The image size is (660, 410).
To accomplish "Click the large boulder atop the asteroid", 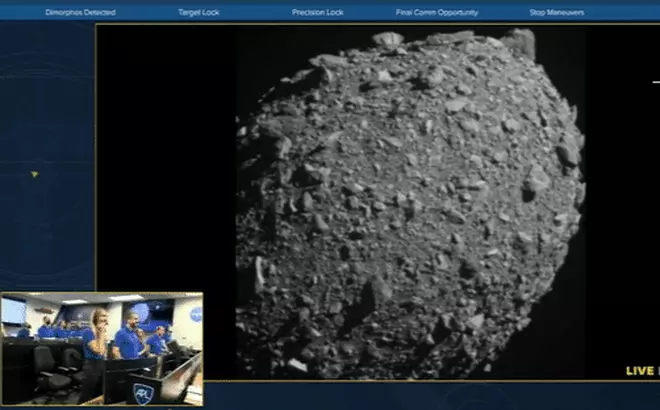I will tap(388, 40).
